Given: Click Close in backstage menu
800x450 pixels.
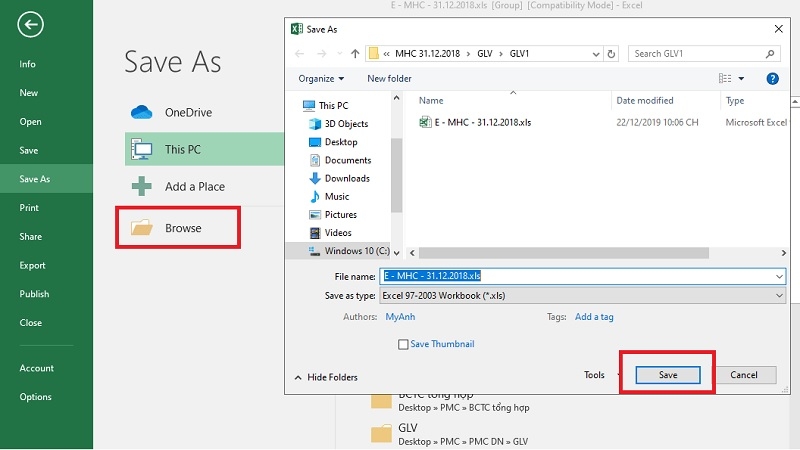Looking at the screenshot, I should [x=31, y=322].
